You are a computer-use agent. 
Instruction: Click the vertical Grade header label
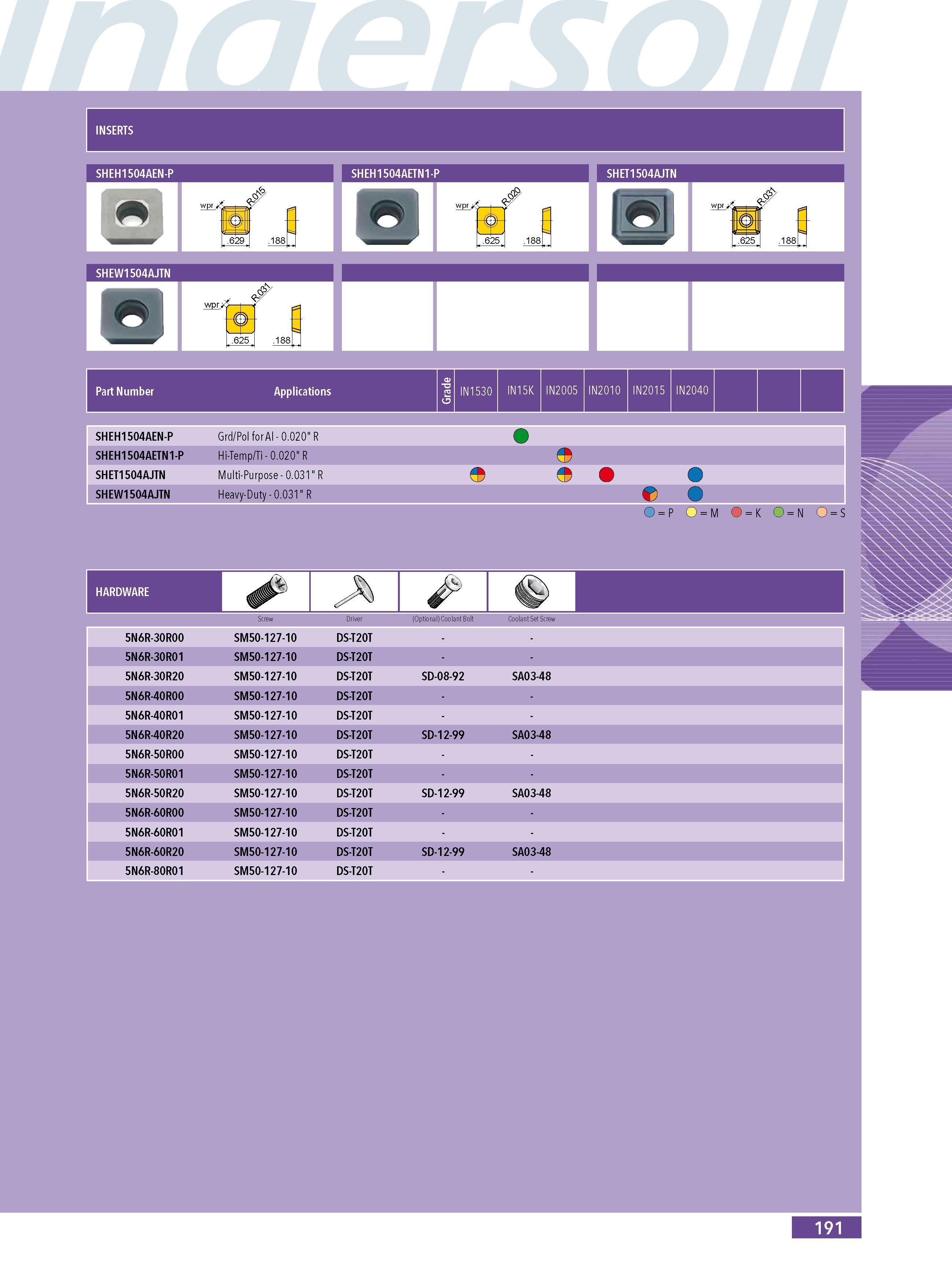pos(447,391)
